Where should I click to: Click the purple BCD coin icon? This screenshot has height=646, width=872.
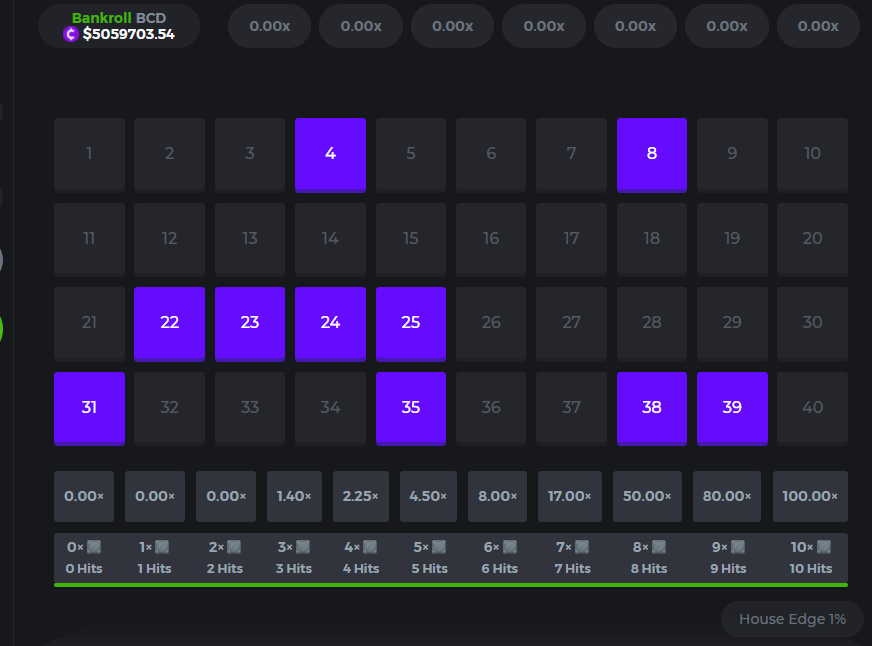71,34
